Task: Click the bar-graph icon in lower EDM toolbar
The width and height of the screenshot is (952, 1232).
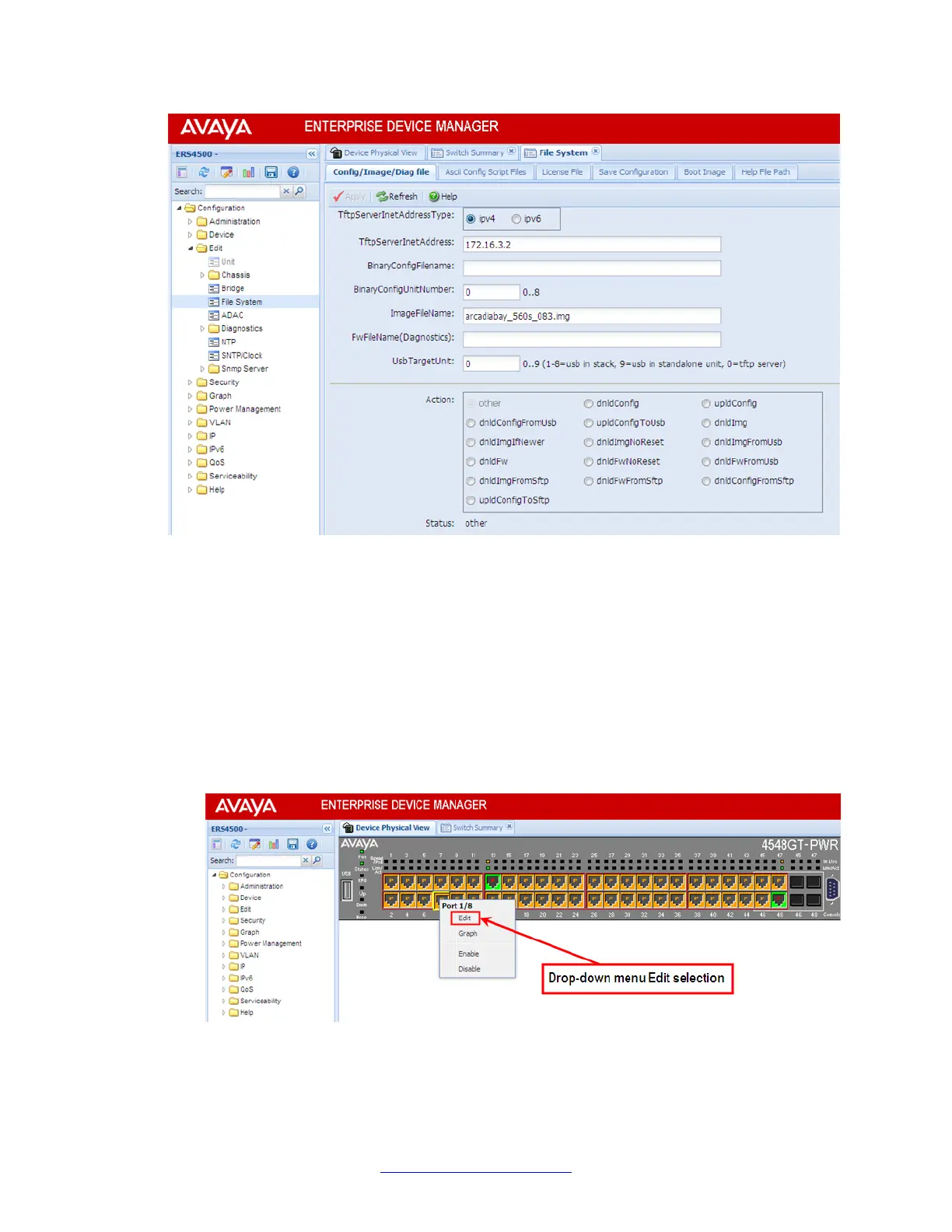Action: coord(274,844)
